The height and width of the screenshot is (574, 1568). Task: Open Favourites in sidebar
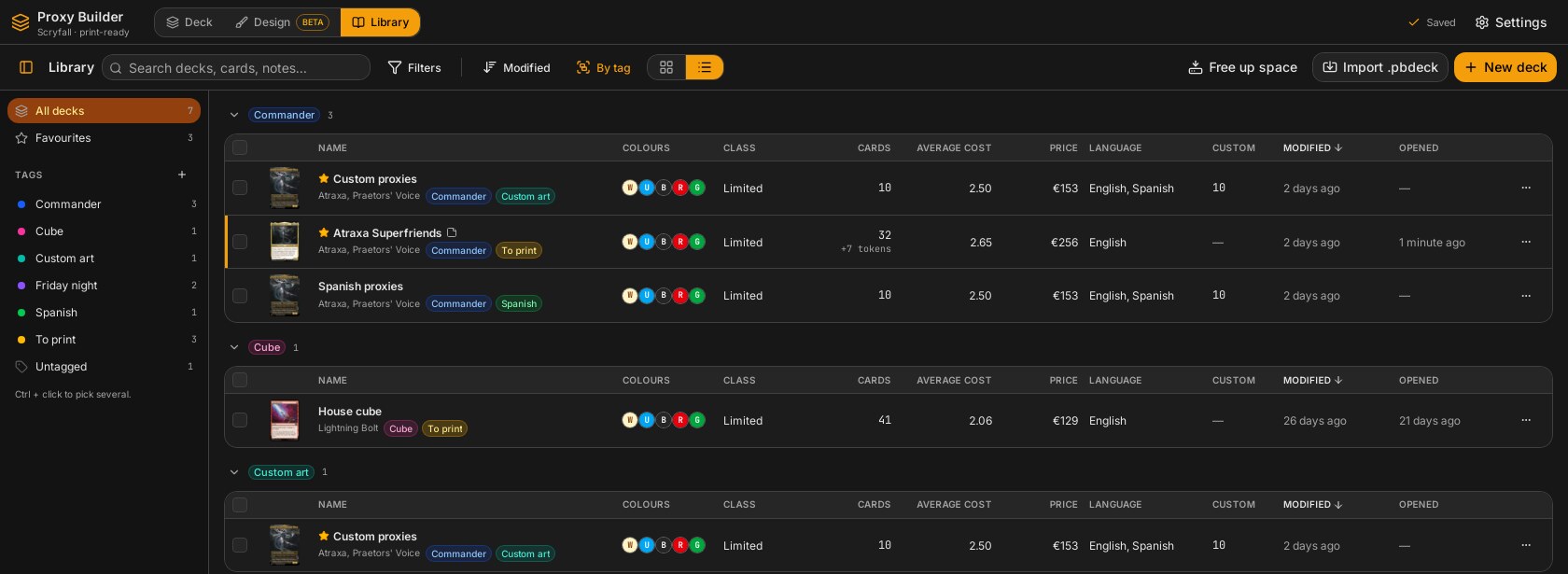click(x=104, y=138)
